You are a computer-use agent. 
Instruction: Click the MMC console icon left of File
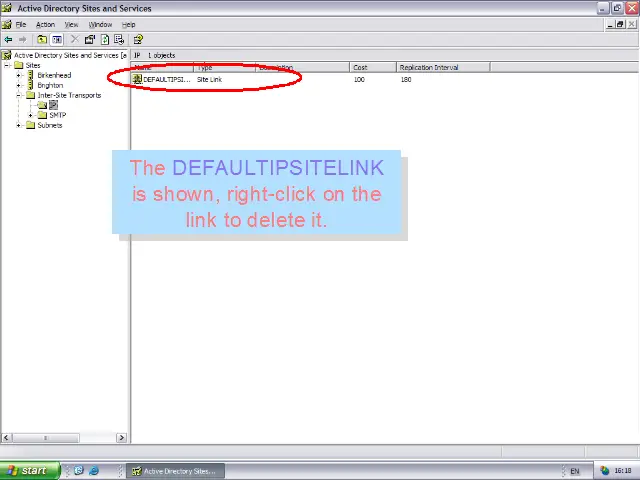pos(7,24)
